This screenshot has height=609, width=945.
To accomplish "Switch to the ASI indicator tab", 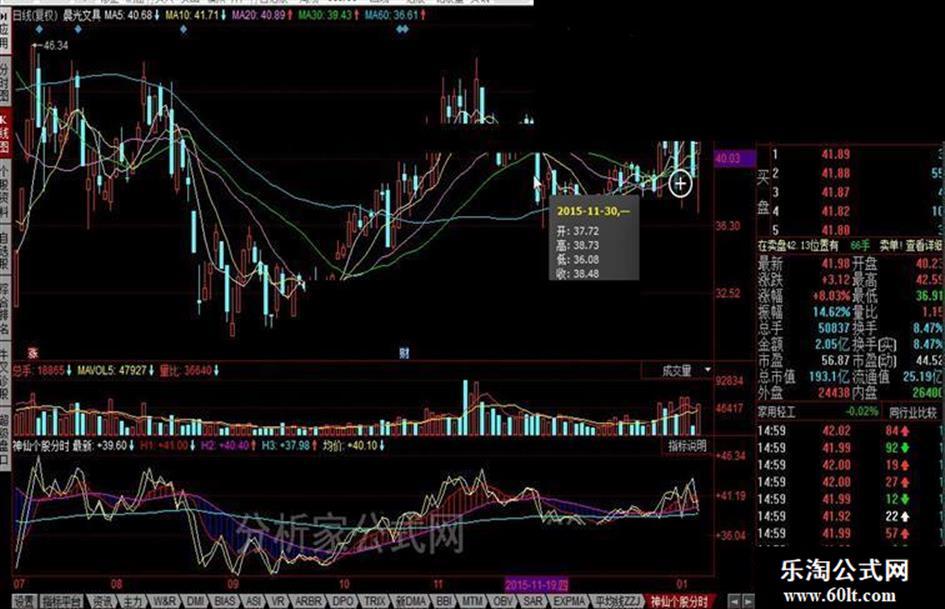I will [x=253, y=601].
